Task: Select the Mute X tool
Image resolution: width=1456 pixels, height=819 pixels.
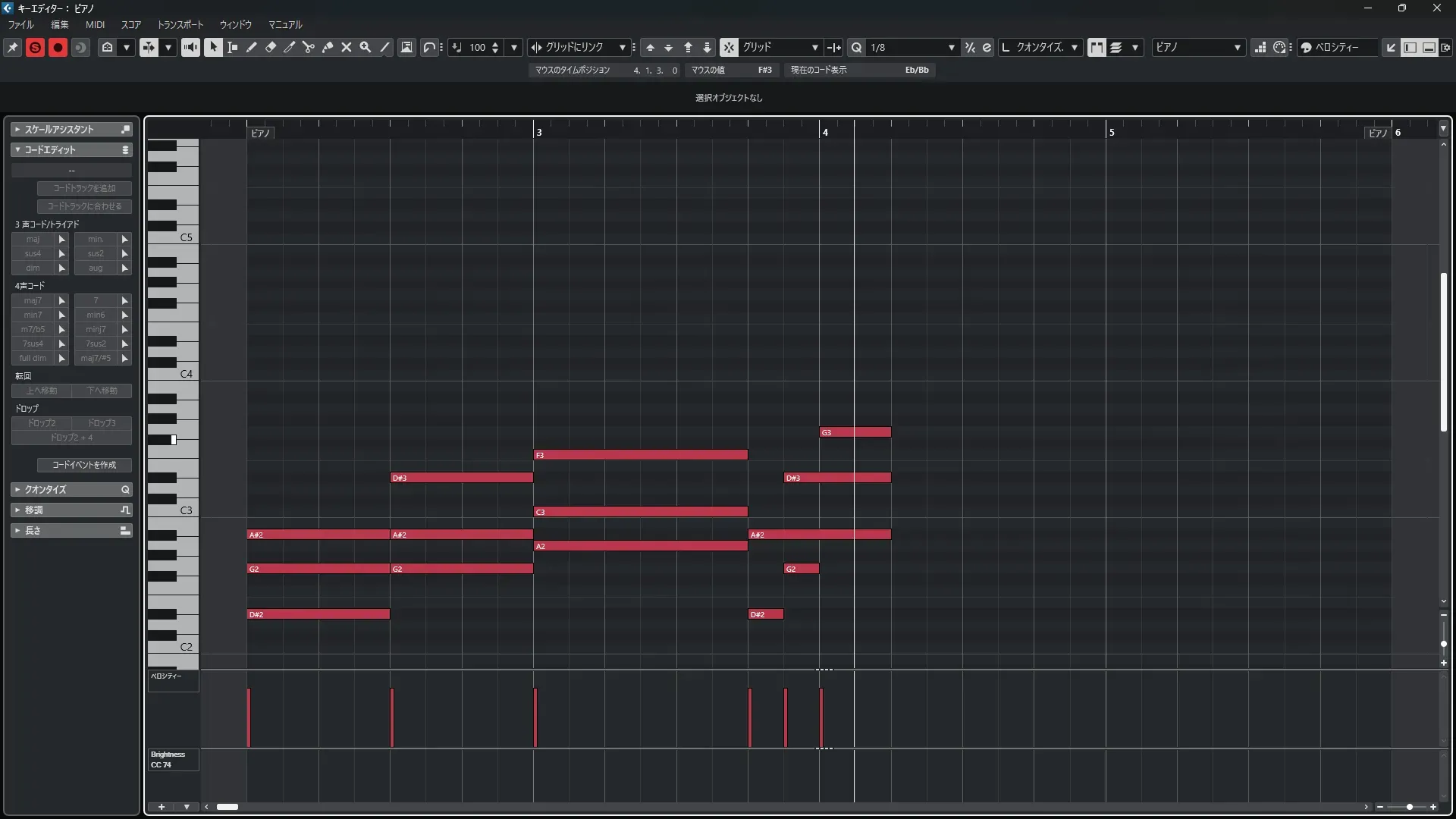Action: click(x=347, y=47)
